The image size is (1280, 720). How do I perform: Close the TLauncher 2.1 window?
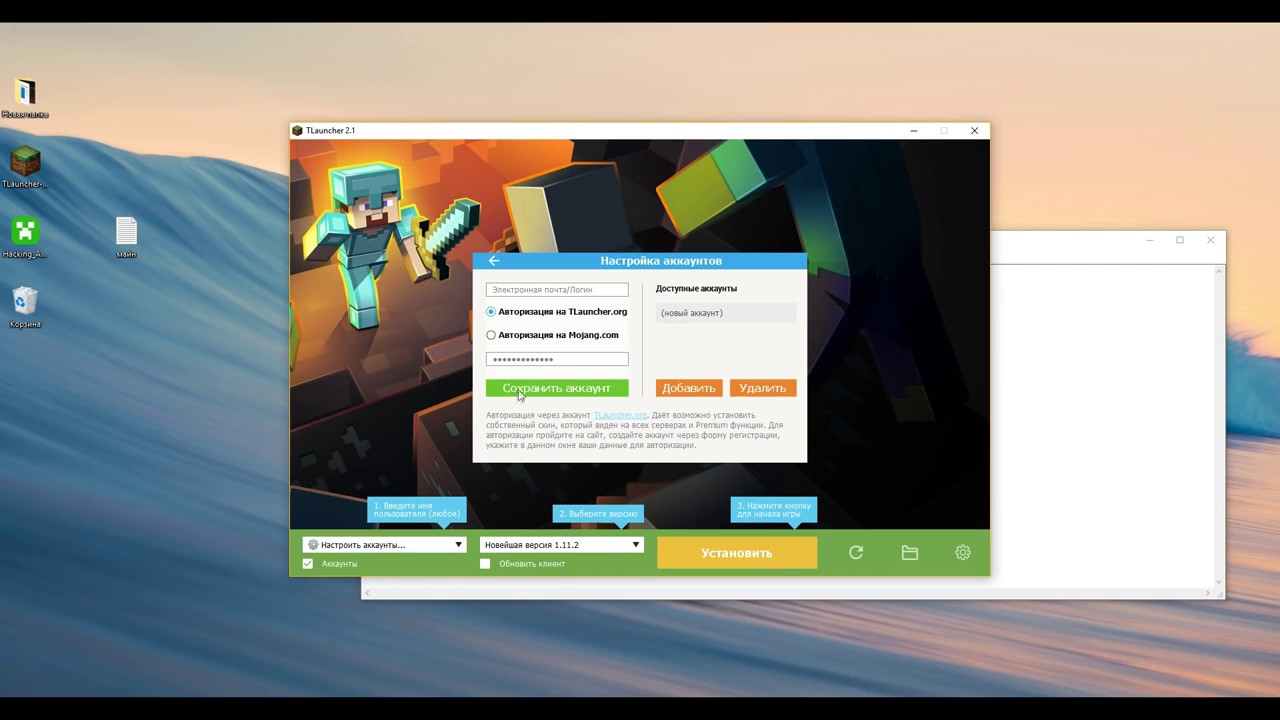click(x=974, y=130)
